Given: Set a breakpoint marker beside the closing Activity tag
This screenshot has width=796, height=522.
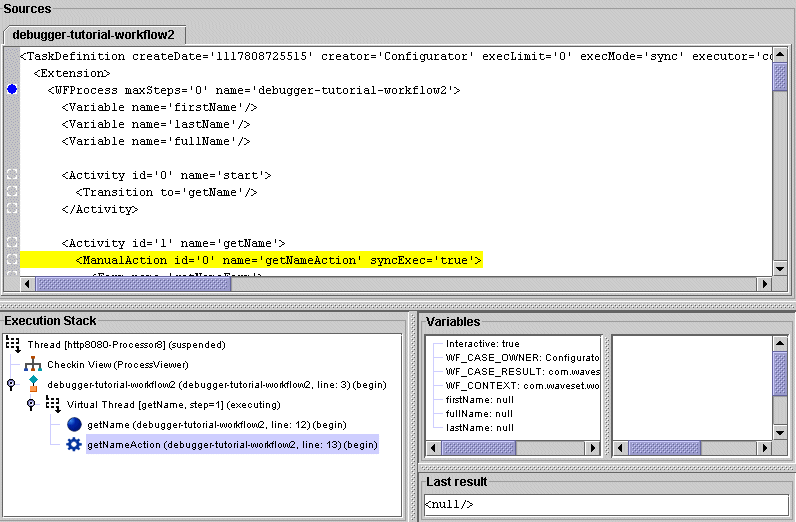Looking at the screenshot, I should point(12,208).
